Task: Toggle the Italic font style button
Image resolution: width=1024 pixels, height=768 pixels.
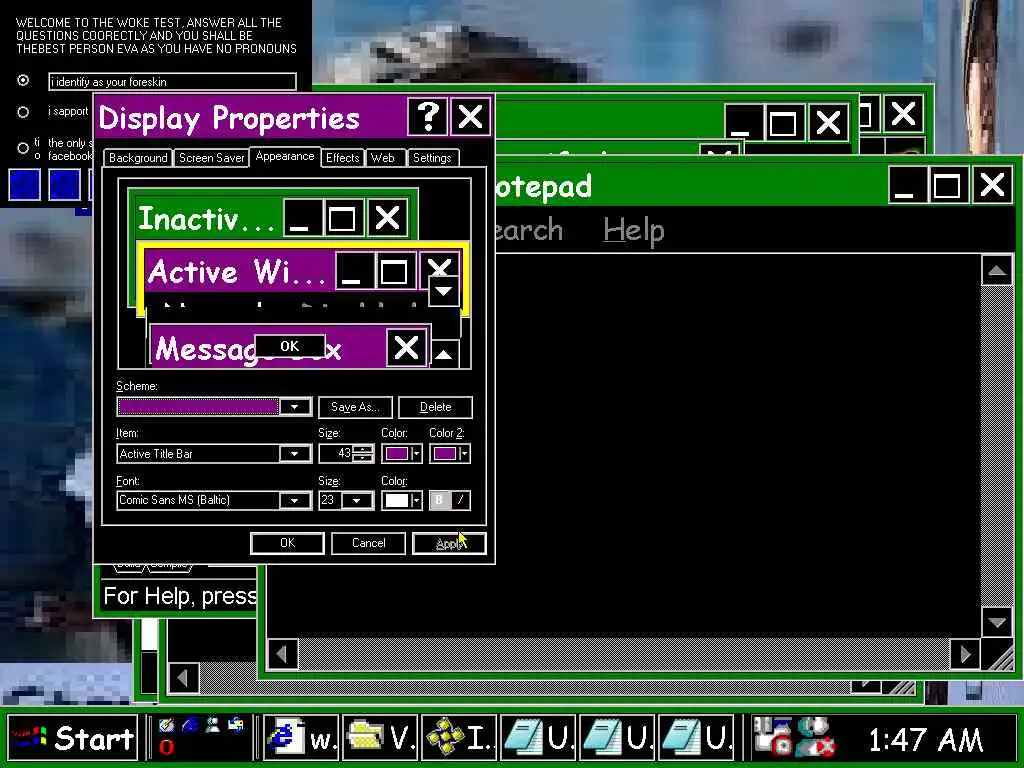Action: [x=460, y=500]
